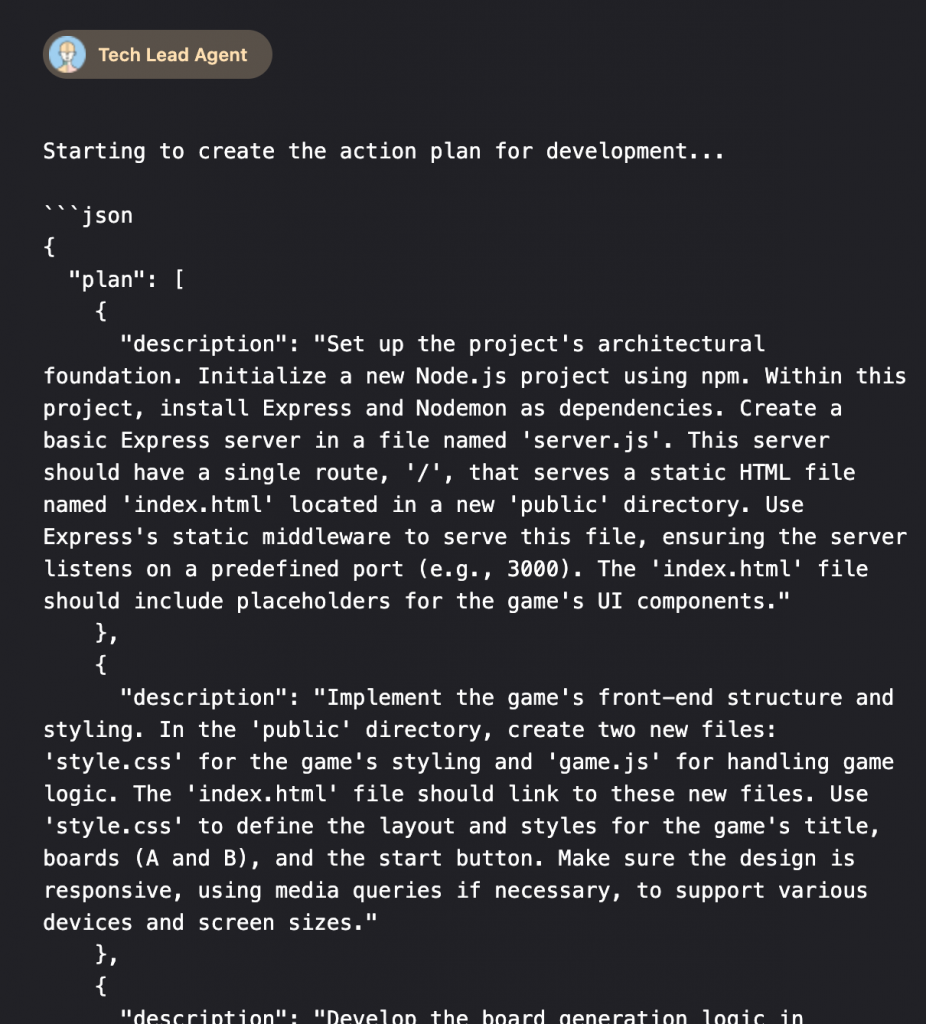Click the 'Starting to create the action plan' line
The height and width of the screenshot is (1024, 926).
pos(383,152)
